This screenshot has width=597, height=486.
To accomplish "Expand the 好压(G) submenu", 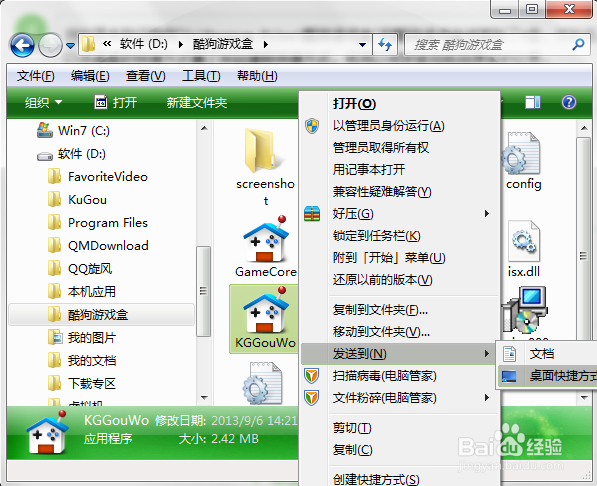I will (399, 213).
